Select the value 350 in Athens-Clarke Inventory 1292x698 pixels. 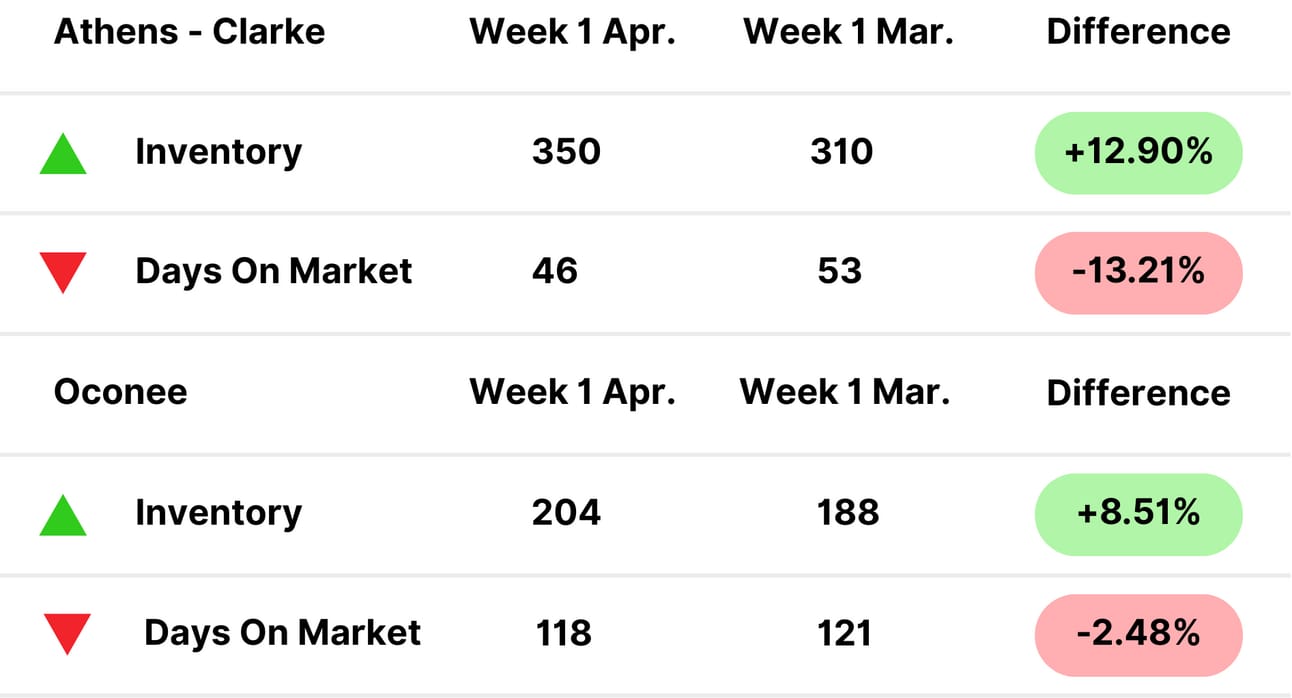(x=566, y=152)
